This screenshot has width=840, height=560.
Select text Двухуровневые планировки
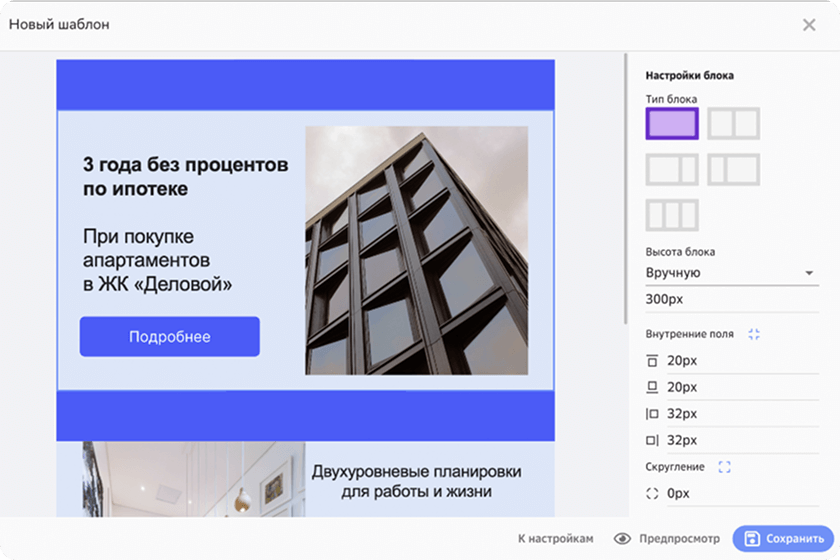tap(417, 481)
